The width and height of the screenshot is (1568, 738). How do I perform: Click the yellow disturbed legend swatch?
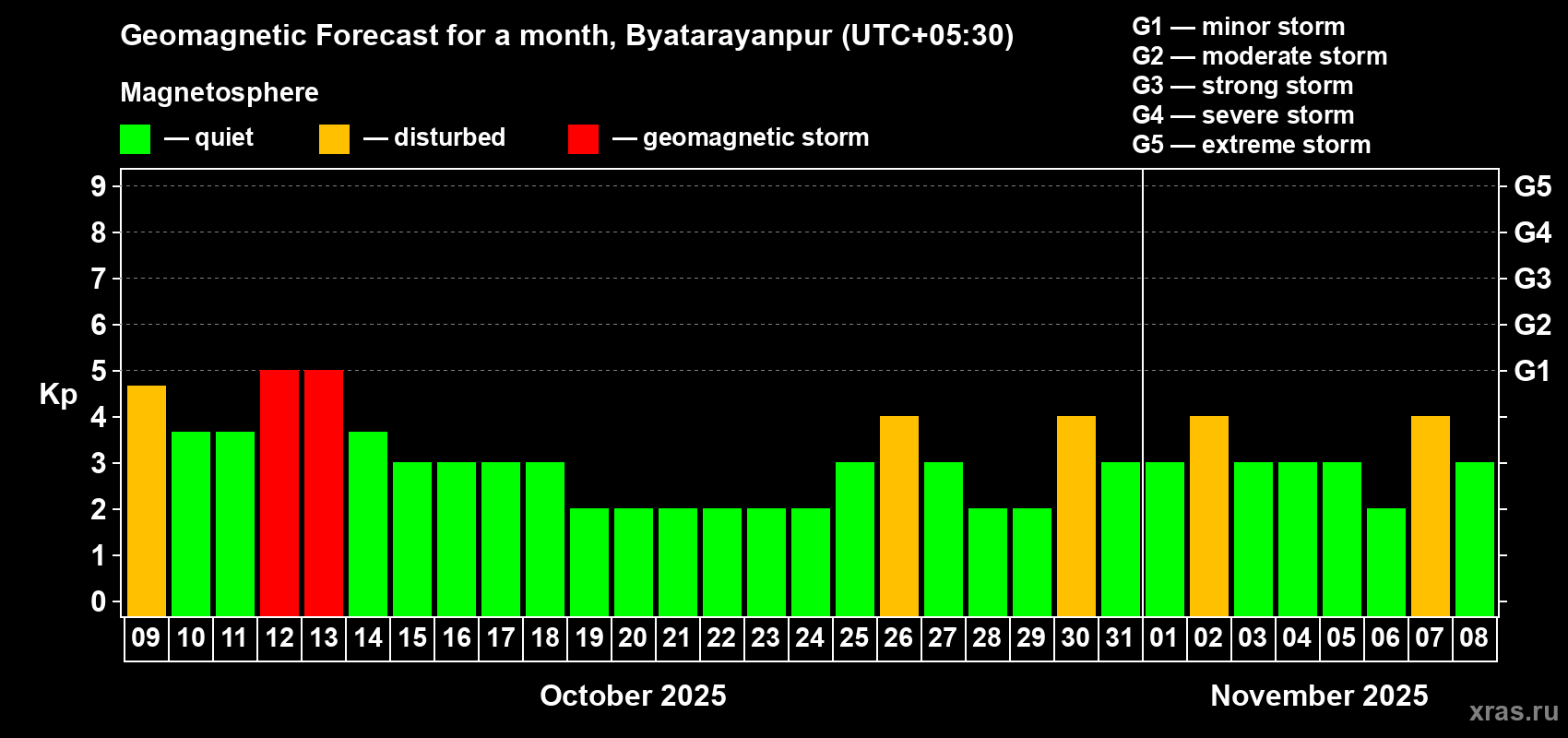[x=335, y=139]
